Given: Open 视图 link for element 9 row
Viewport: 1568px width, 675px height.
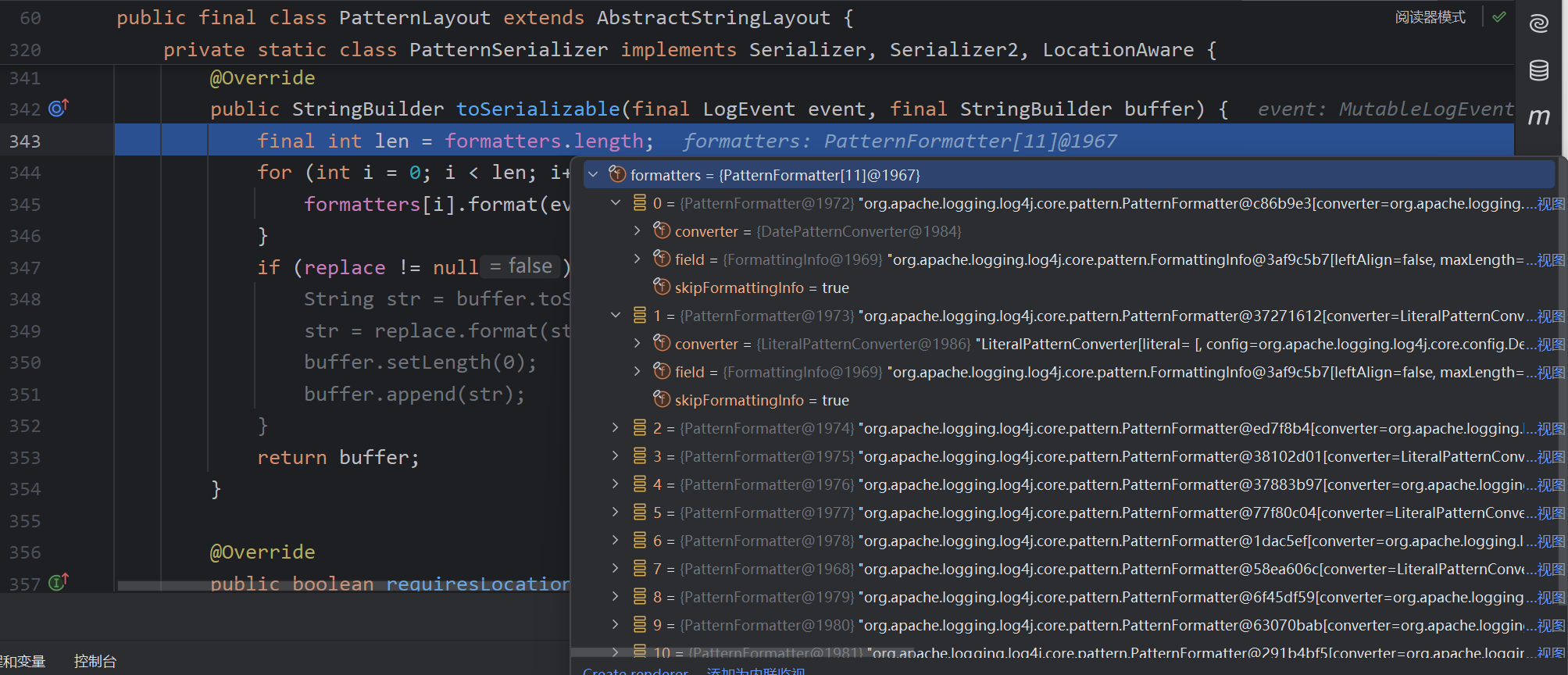Looking at the screenshot, I should point(1551,626).
